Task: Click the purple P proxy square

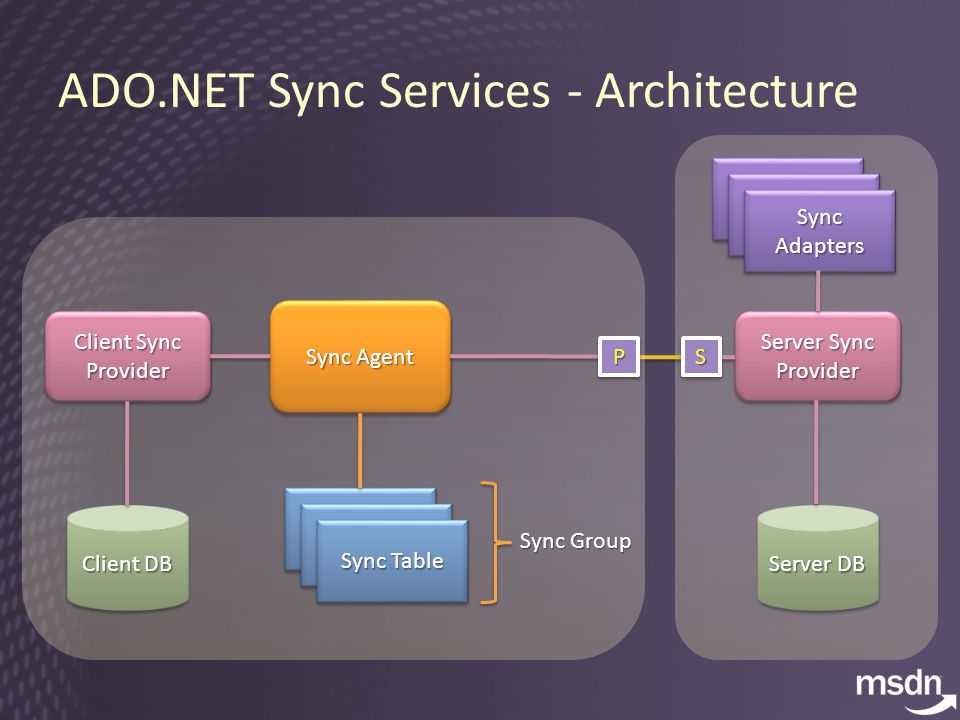Action: (x=619, y=356)
